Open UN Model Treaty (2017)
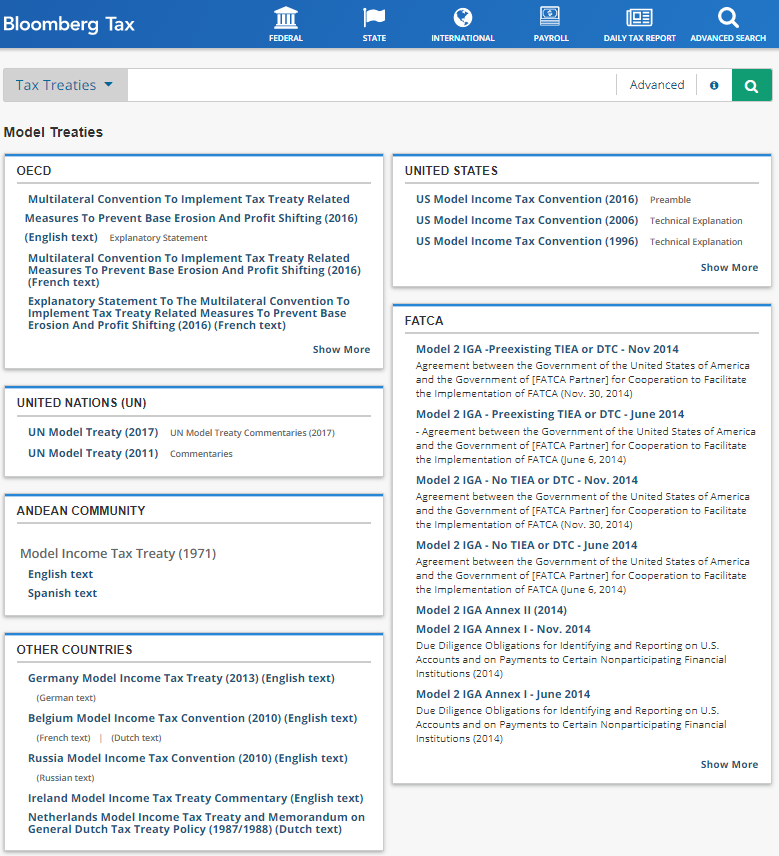 [93, 432]
